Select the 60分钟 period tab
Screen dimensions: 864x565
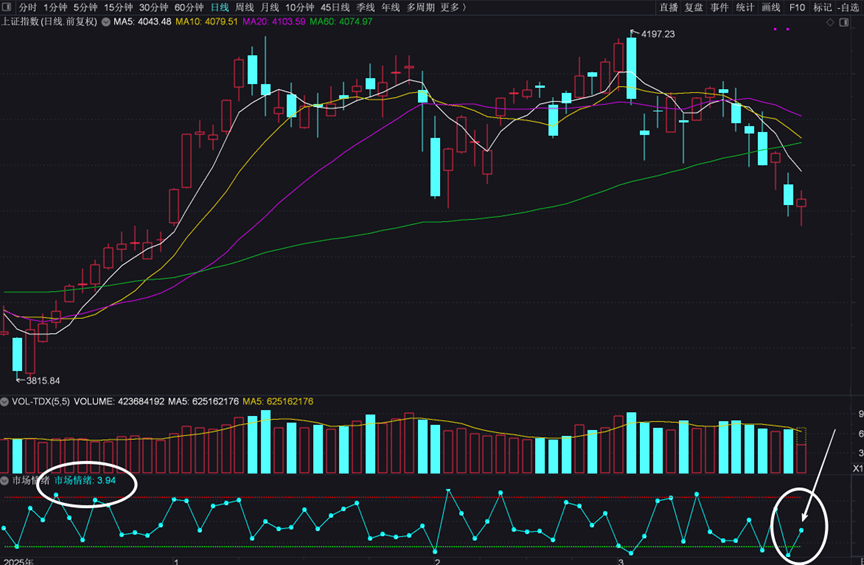188,7
